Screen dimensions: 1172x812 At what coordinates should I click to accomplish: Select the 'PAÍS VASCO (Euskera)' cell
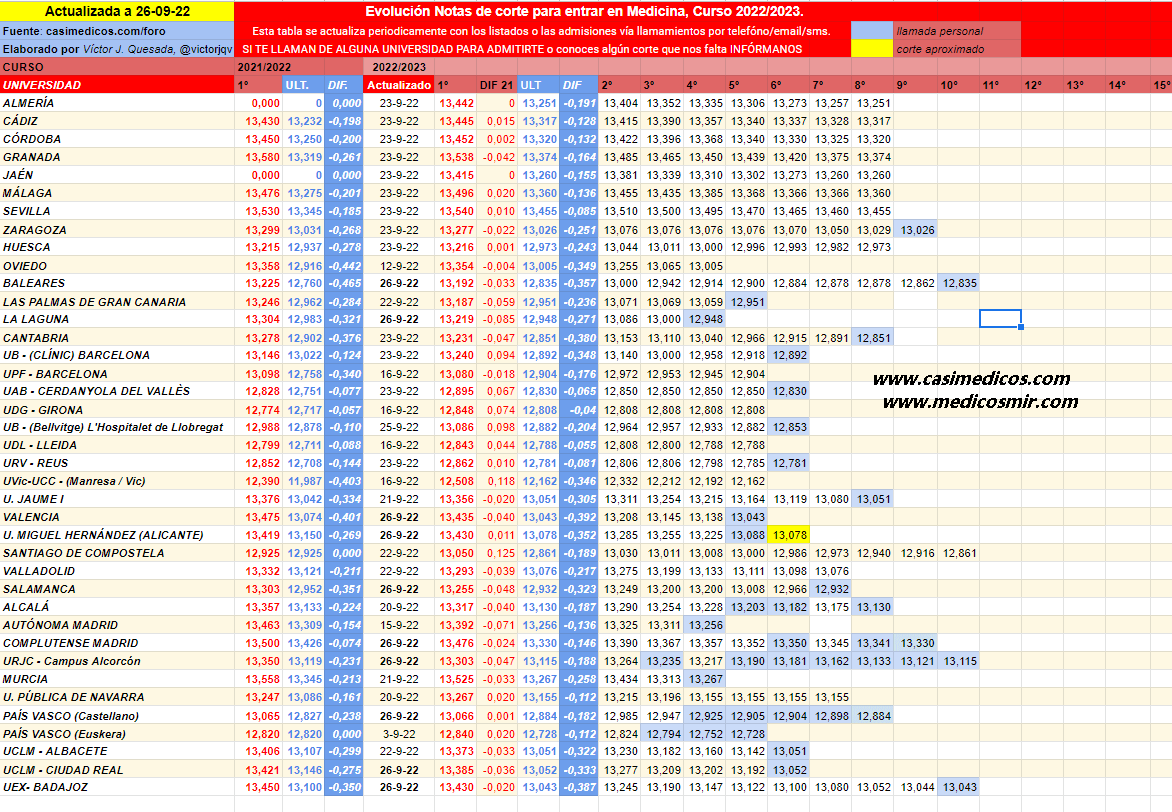[x=117, y=733]
